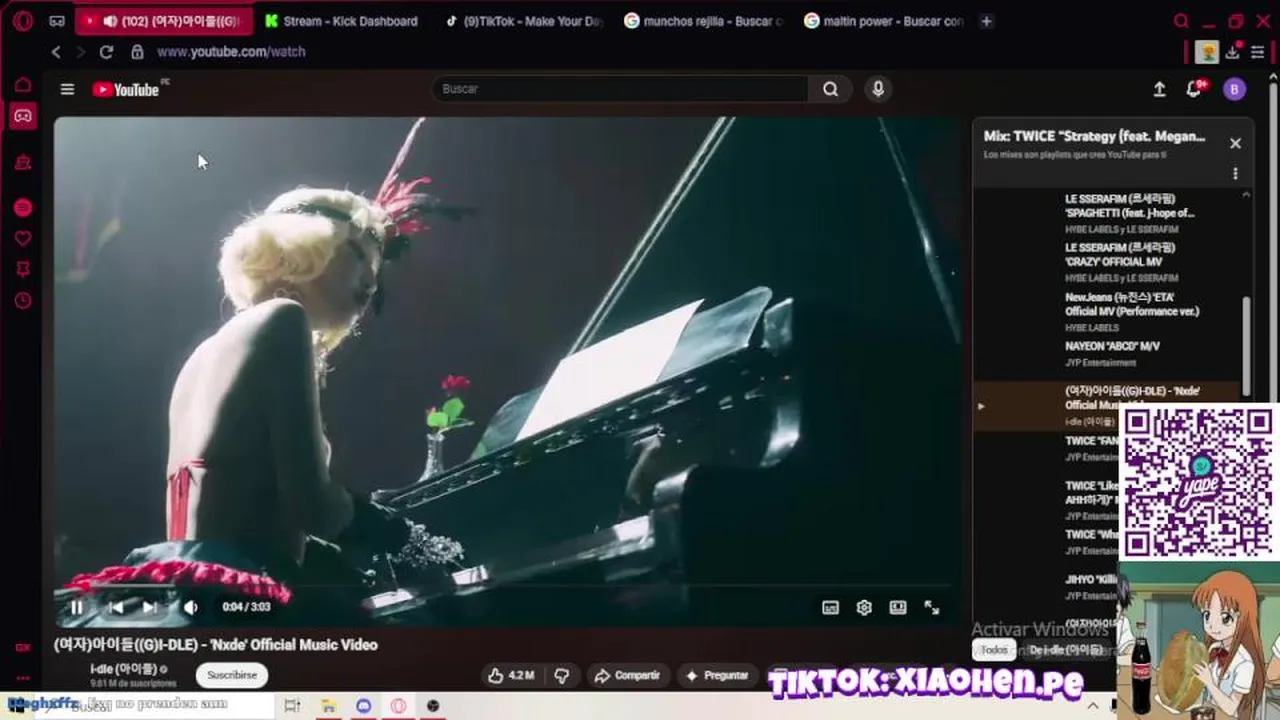1280x720 pixels.
Task: Click the video progress bar
Action: pos(508,587)
